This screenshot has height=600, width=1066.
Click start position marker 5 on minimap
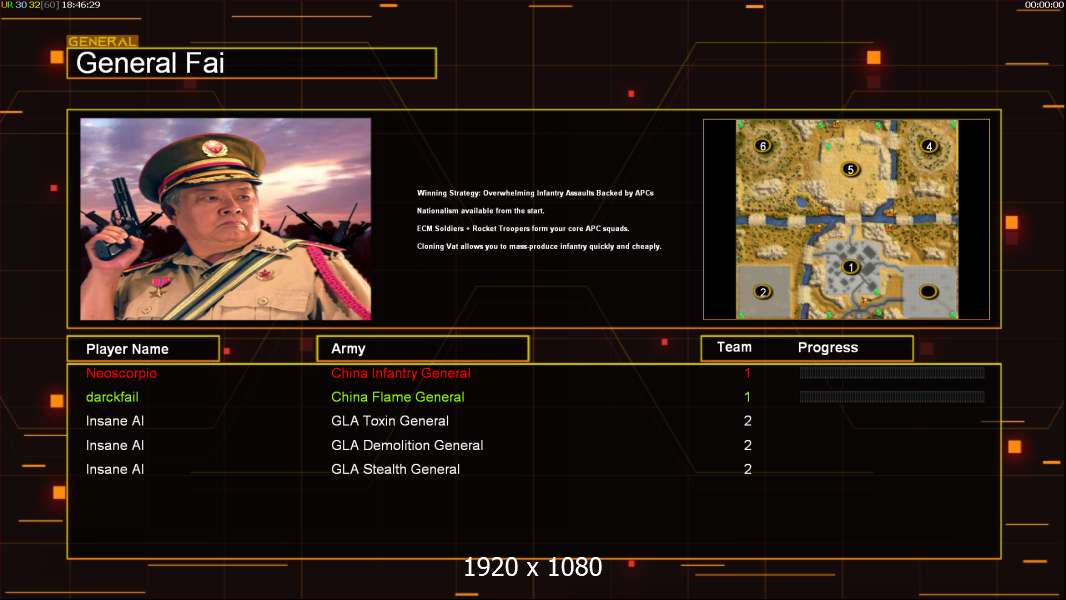click(850, 169)
